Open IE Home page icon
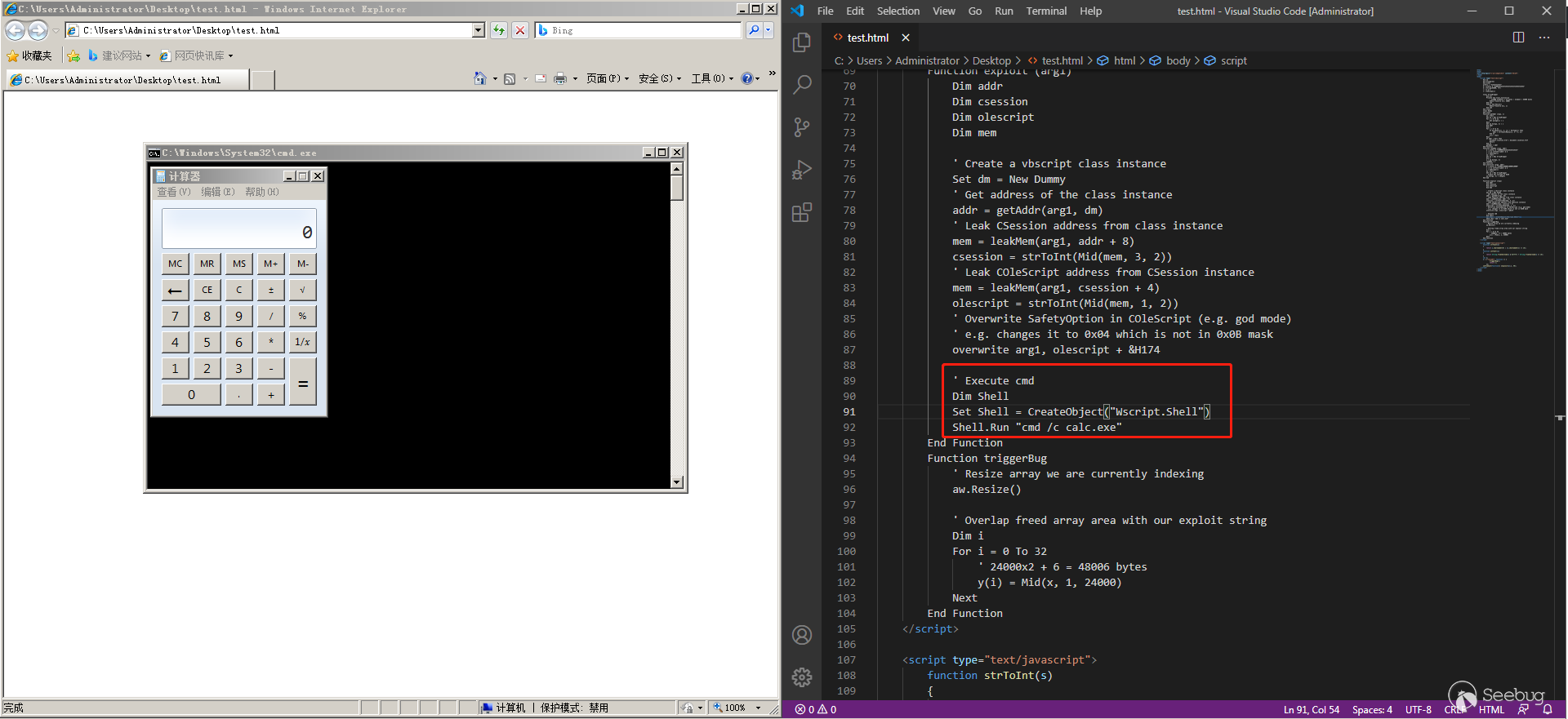 (x=480, y=78)
